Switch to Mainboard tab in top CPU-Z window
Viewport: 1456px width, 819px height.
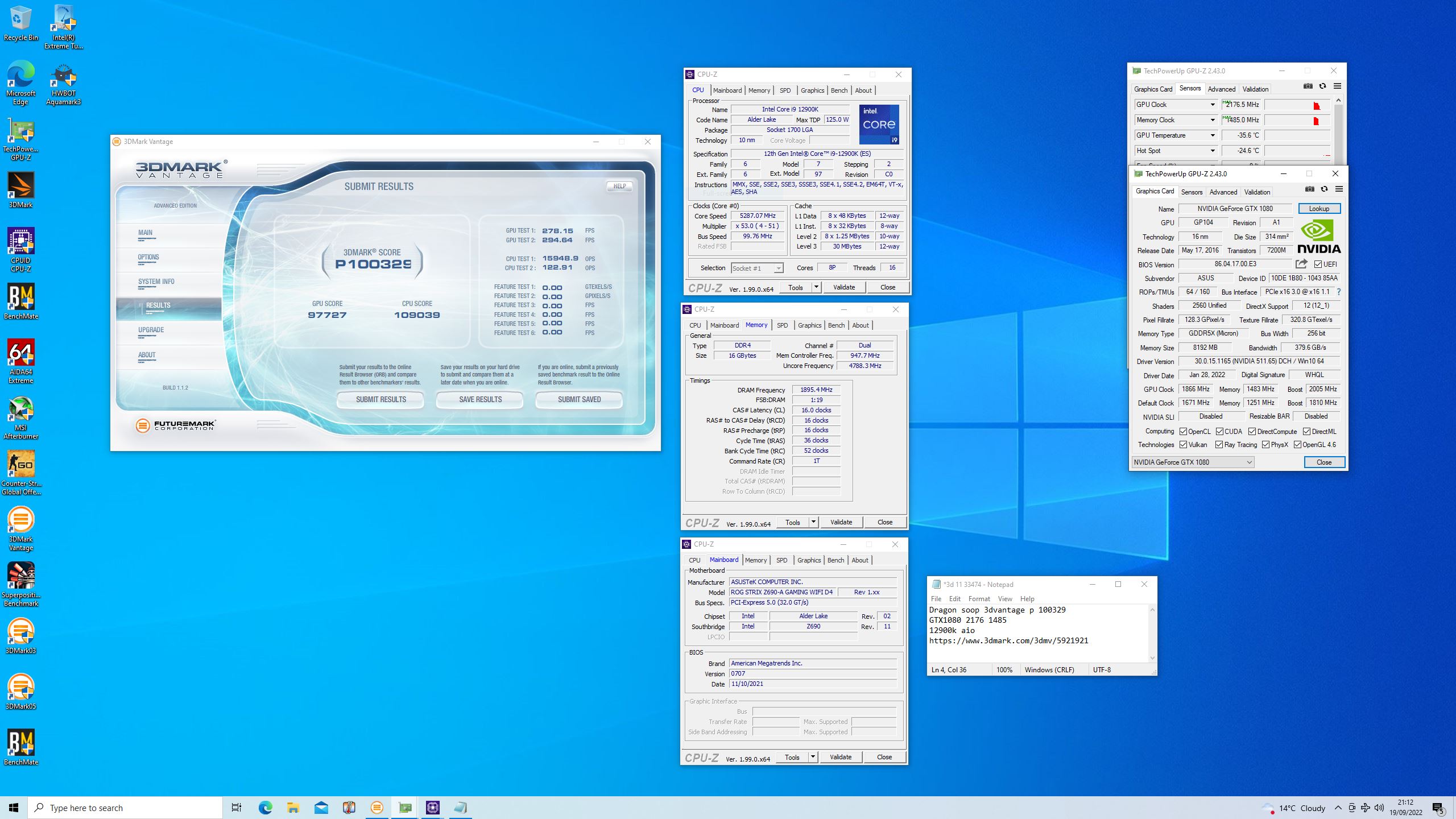click(x=727, y=90)
